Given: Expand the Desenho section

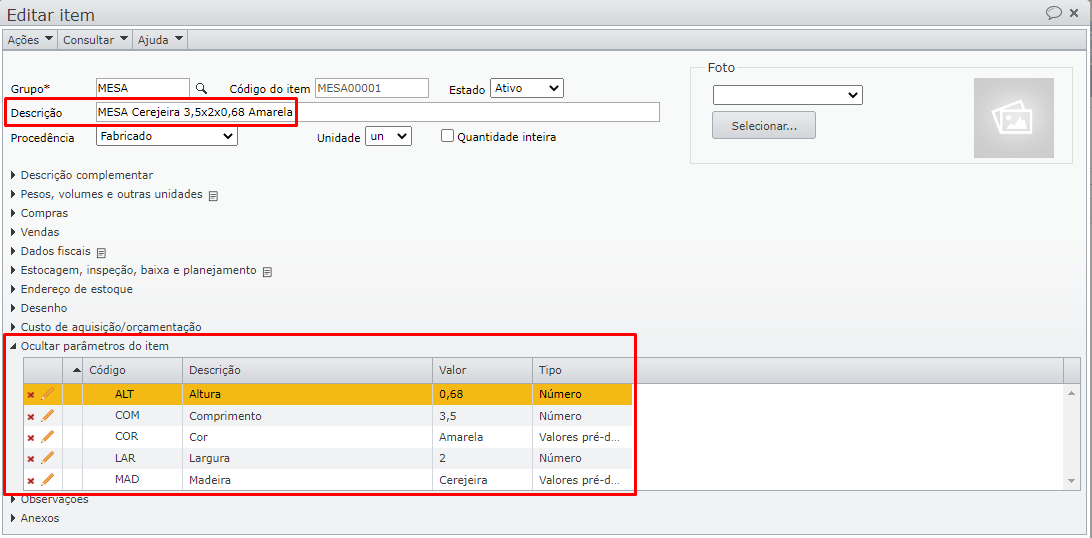Looking at the screenshot, I should tap(39, 308).
